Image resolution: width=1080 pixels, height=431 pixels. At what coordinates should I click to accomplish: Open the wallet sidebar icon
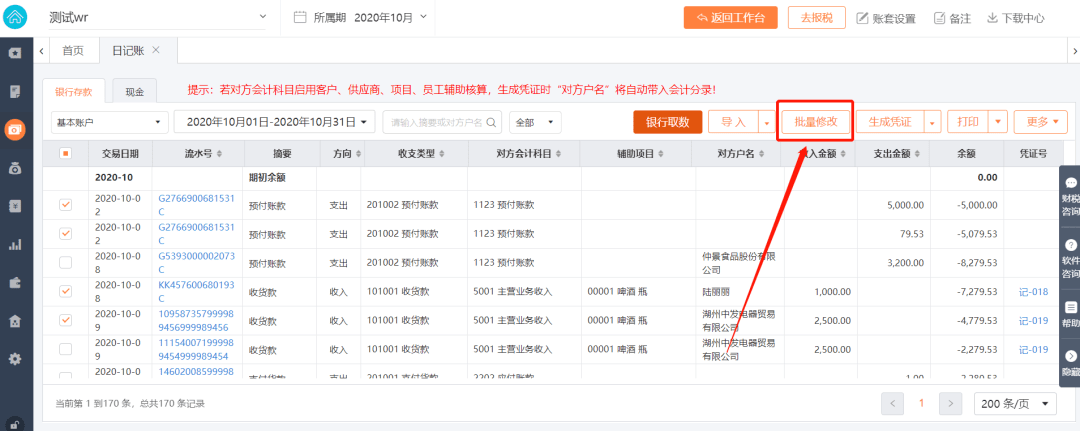coord(15,282)
